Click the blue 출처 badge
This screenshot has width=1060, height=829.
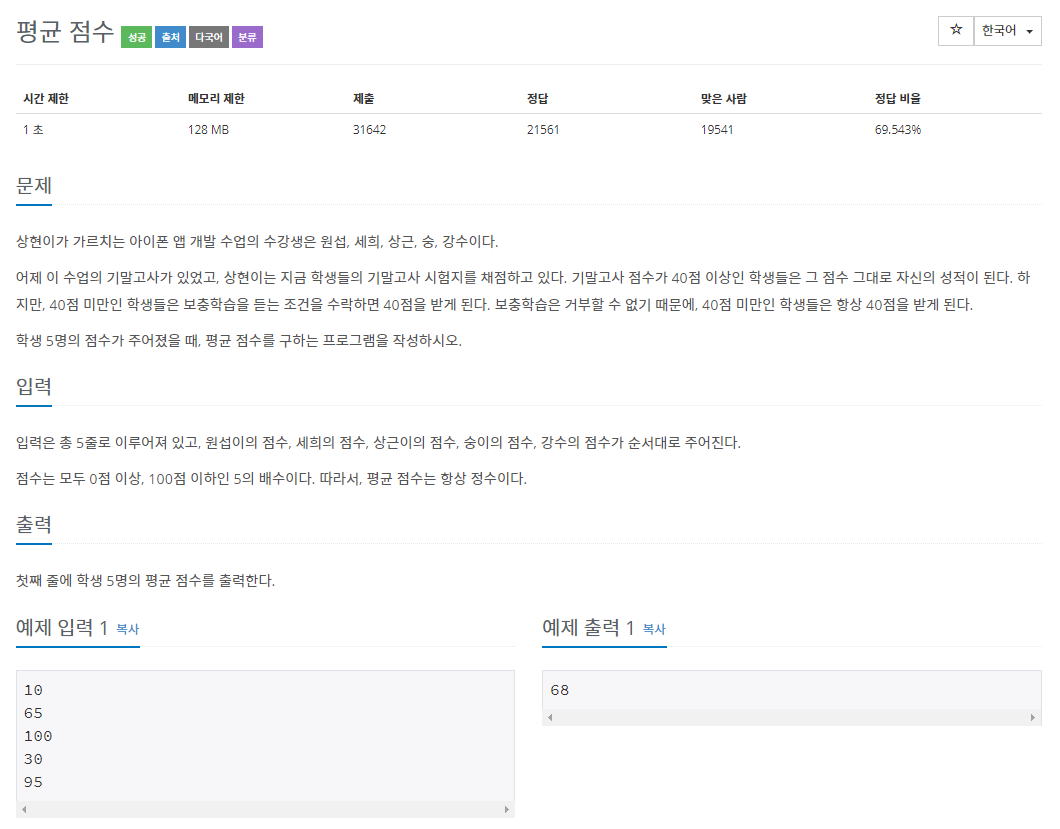coord(170,37)
